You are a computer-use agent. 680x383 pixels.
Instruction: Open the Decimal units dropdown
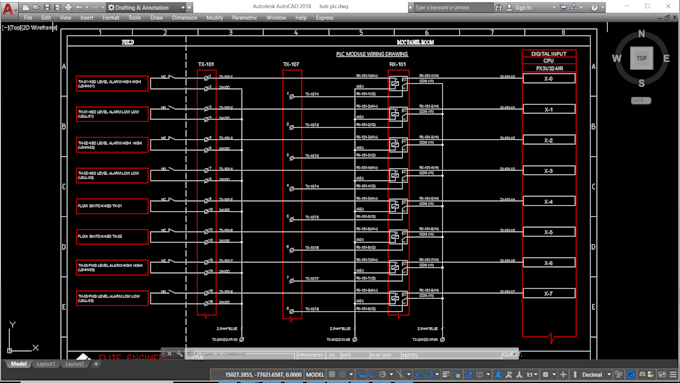click(x=609, y=375)
